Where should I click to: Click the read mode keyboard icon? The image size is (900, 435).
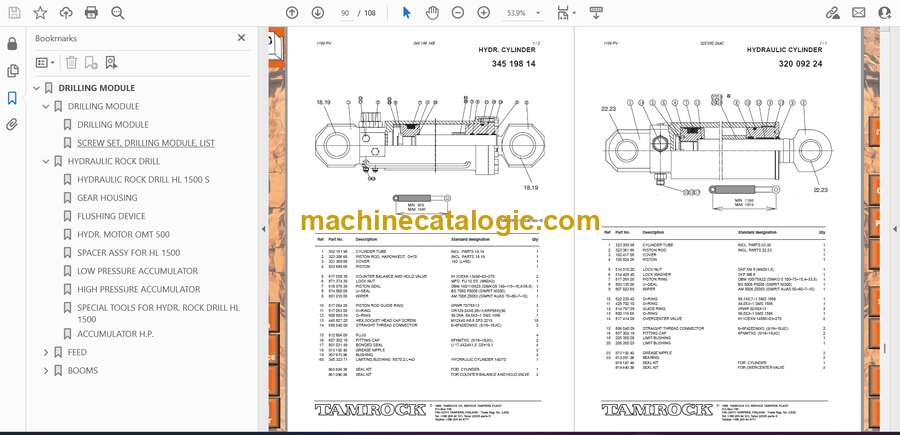[596, 13]
